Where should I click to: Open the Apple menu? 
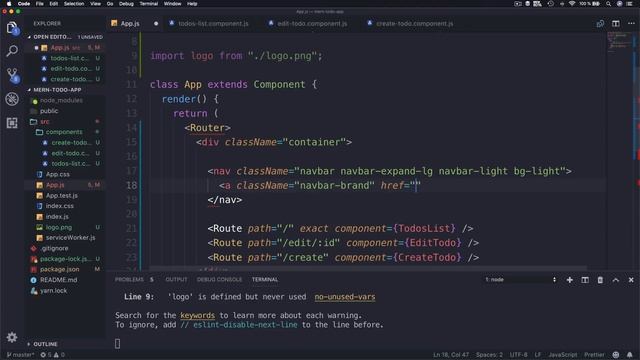click(8, 4)
